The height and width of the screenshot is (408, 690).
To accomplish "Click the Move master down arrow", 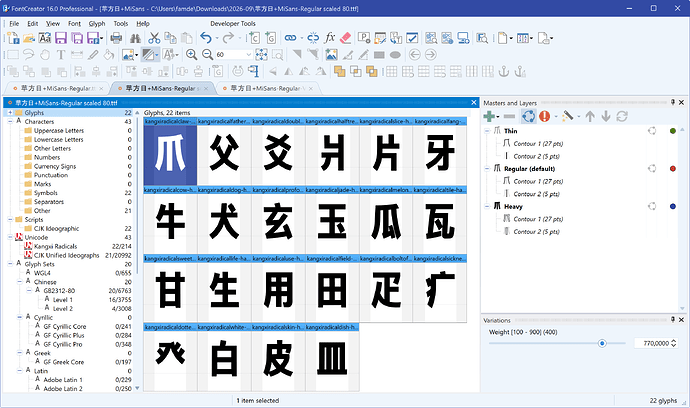I will tap(606, 117).
